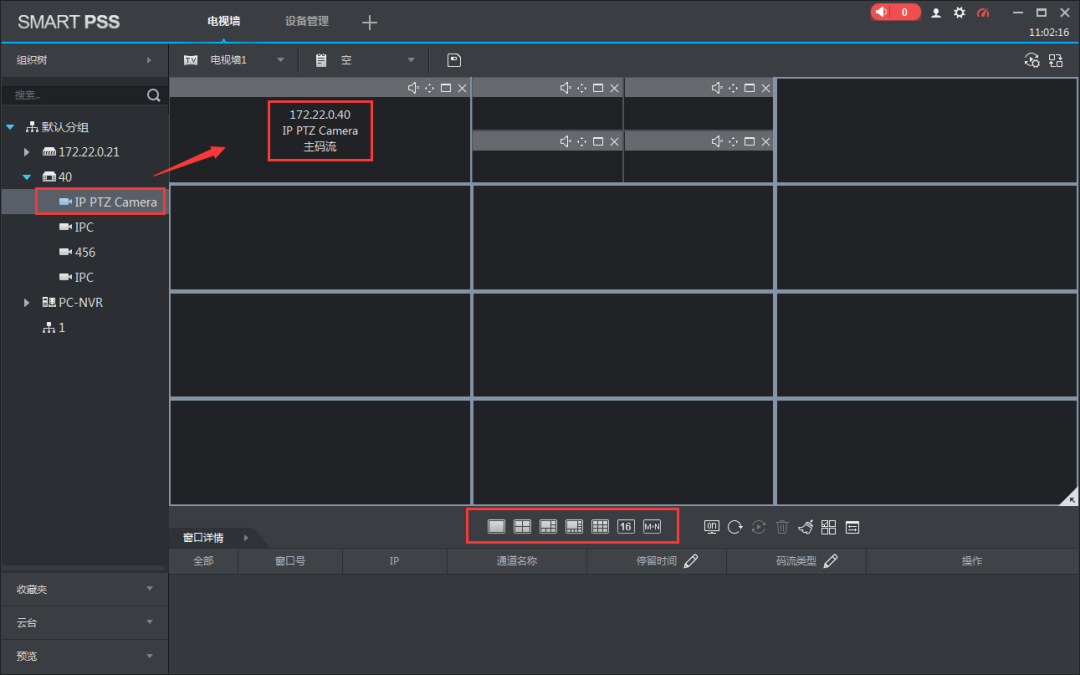Screen dimensions: 1080x675
Task: Toggle audio in second screen's bottom-right sub-window
Action: (716, 141)
